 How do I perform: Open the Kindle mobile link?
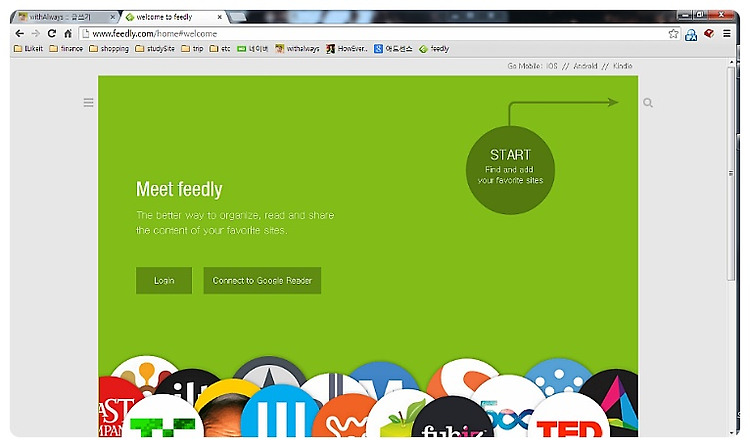click(x=622, y=66)
